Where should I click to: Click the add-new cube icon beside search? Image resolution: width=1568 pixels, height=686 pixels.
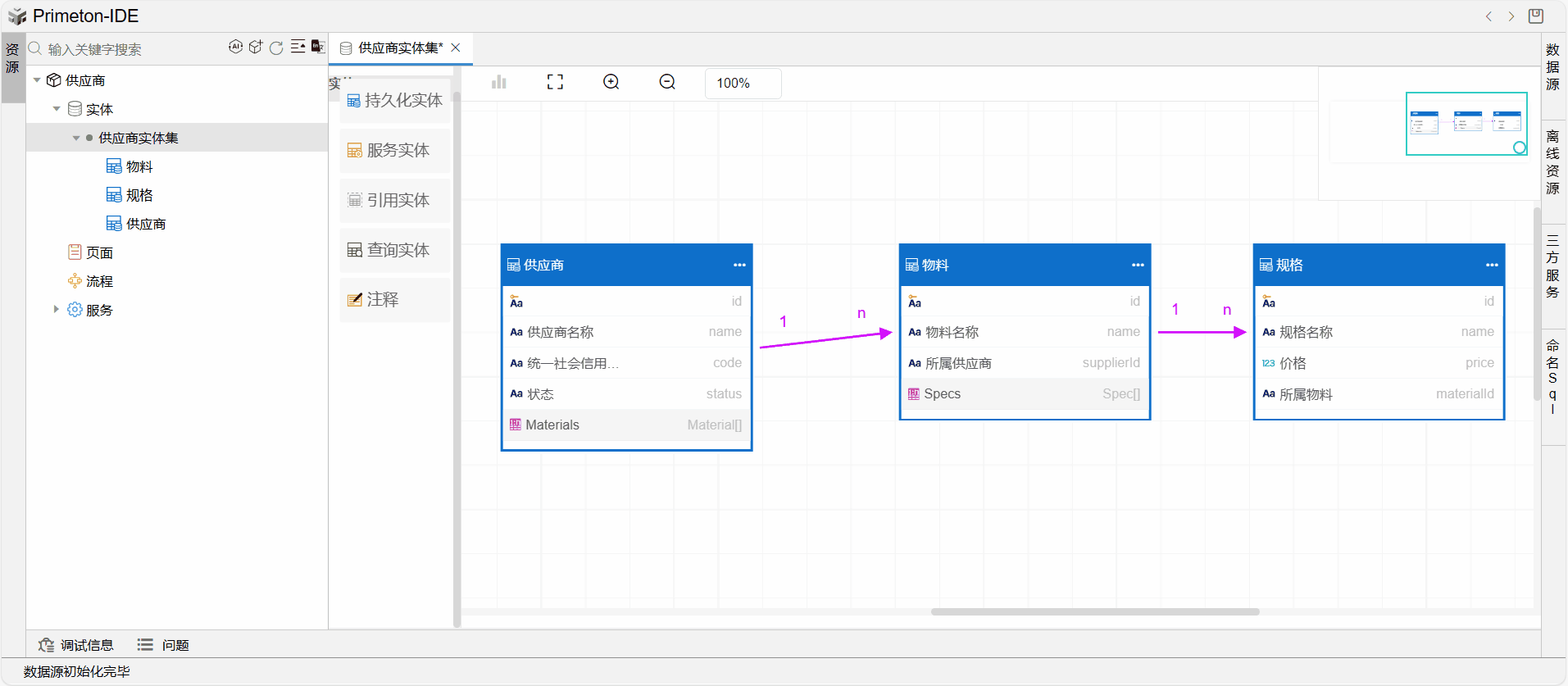click(256, 47)
